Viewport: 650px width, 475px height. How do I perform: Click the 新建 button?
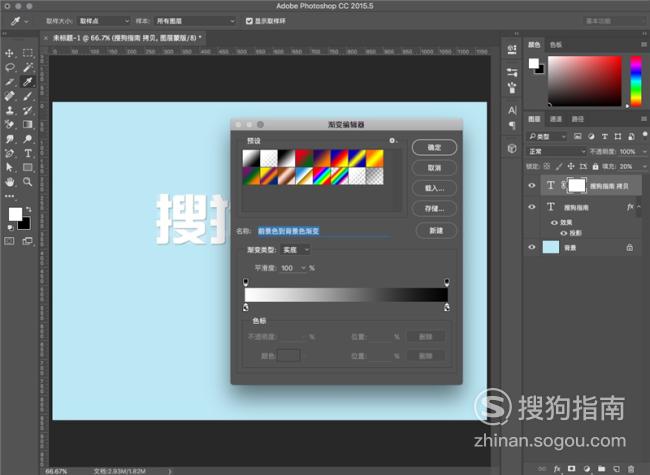(437, 230)
